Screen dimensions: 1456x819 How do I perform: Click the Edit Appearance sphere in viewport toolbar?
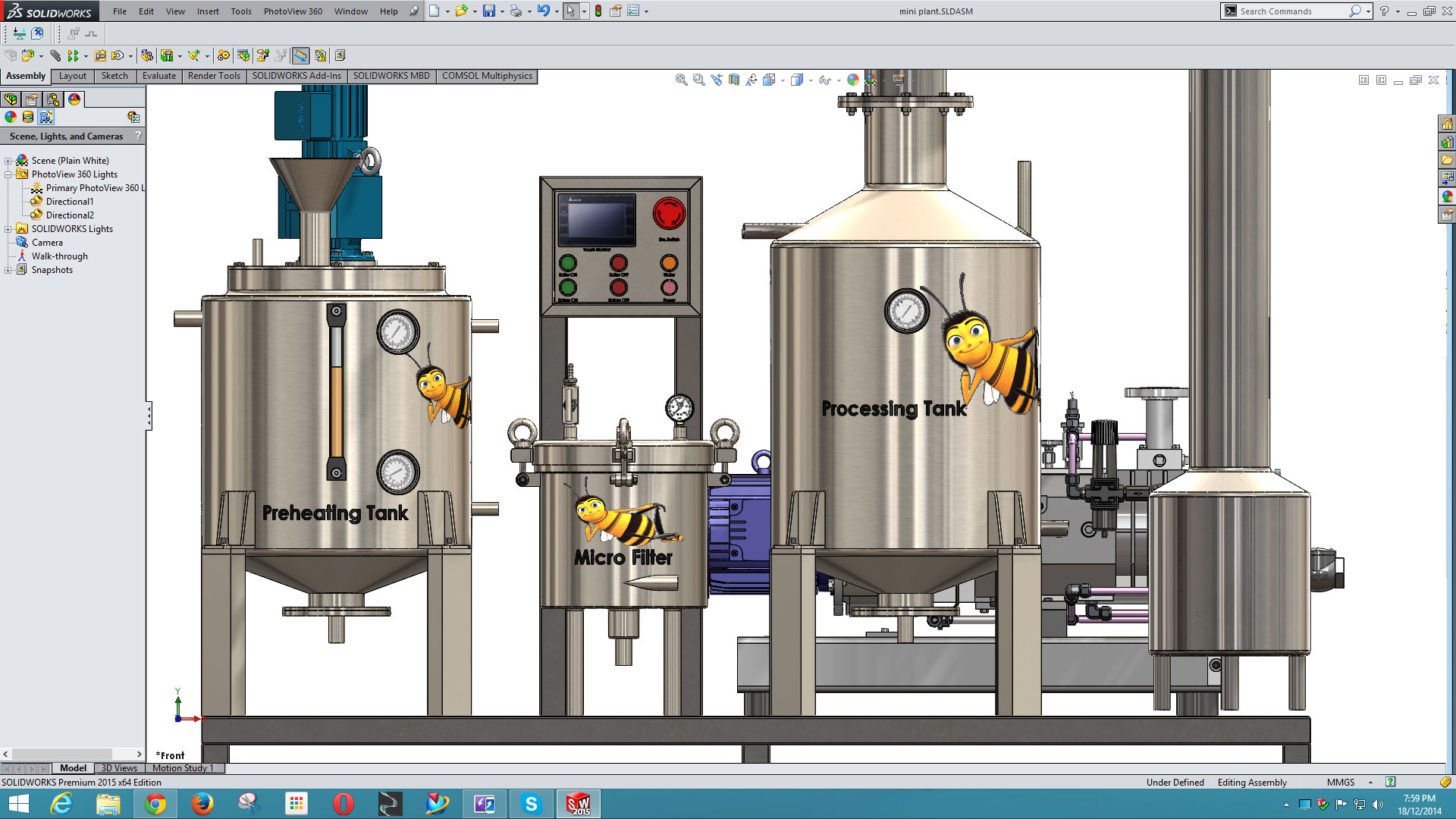(853, 80)
